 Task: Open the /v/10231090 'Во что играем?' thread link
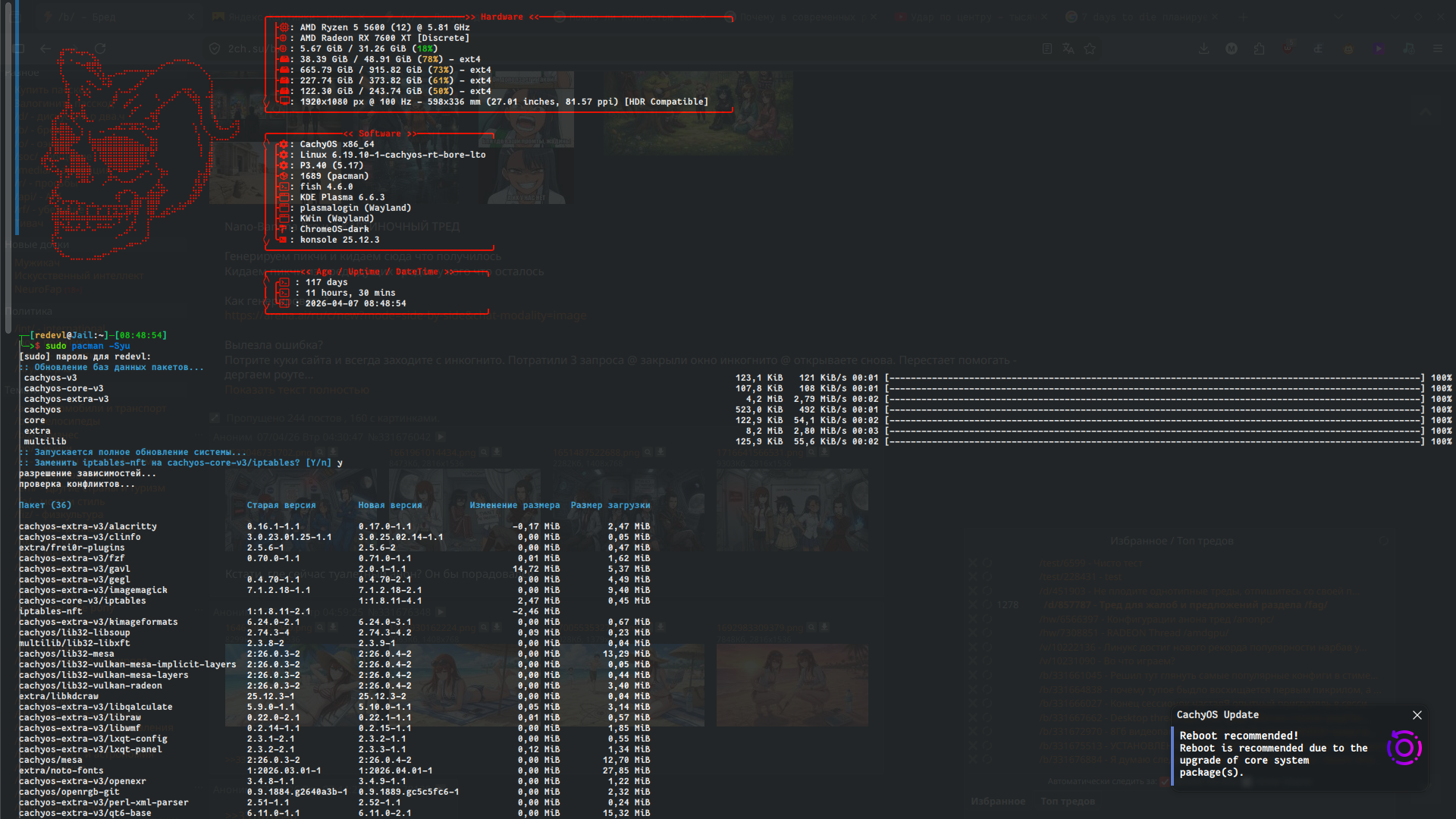[1106, 661]
